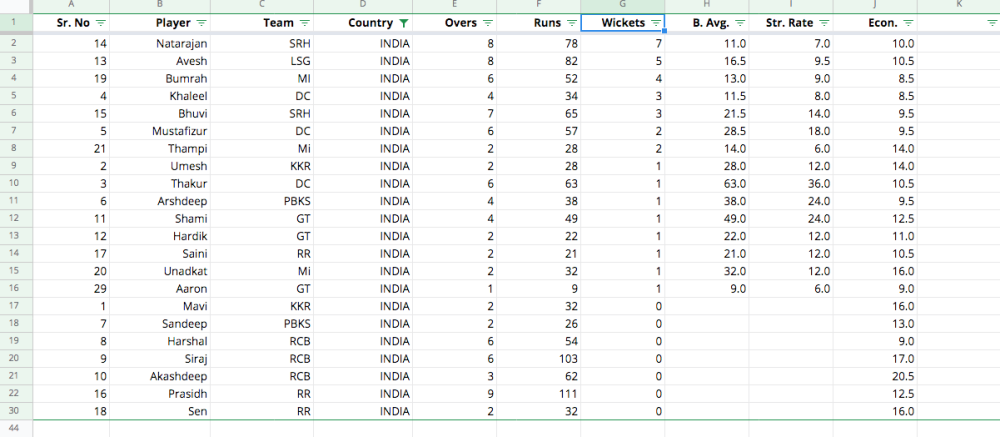This screenshot has height=437, width=1000.
Task: Select row 10 header
Action: 16,184
